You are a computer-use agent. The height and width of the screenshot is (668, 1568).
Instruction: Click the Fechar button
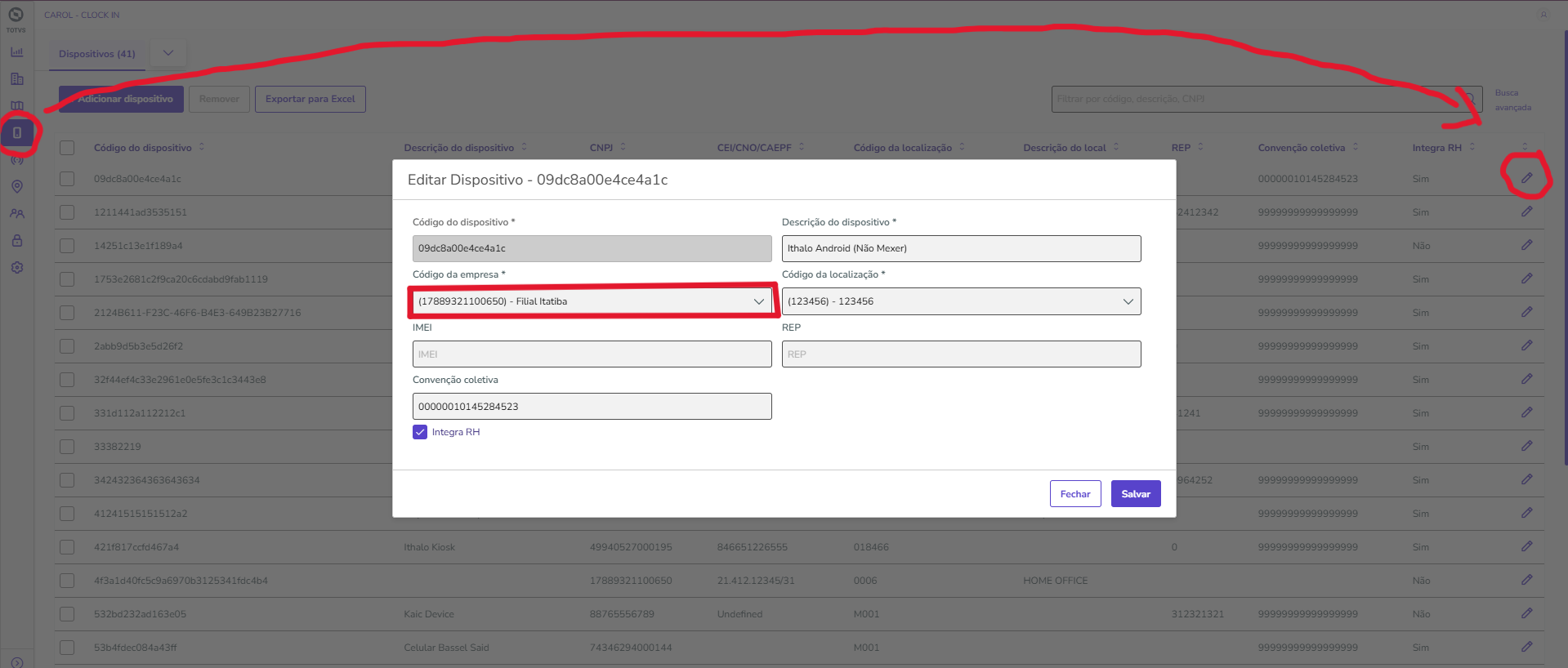coord(1074,494)
